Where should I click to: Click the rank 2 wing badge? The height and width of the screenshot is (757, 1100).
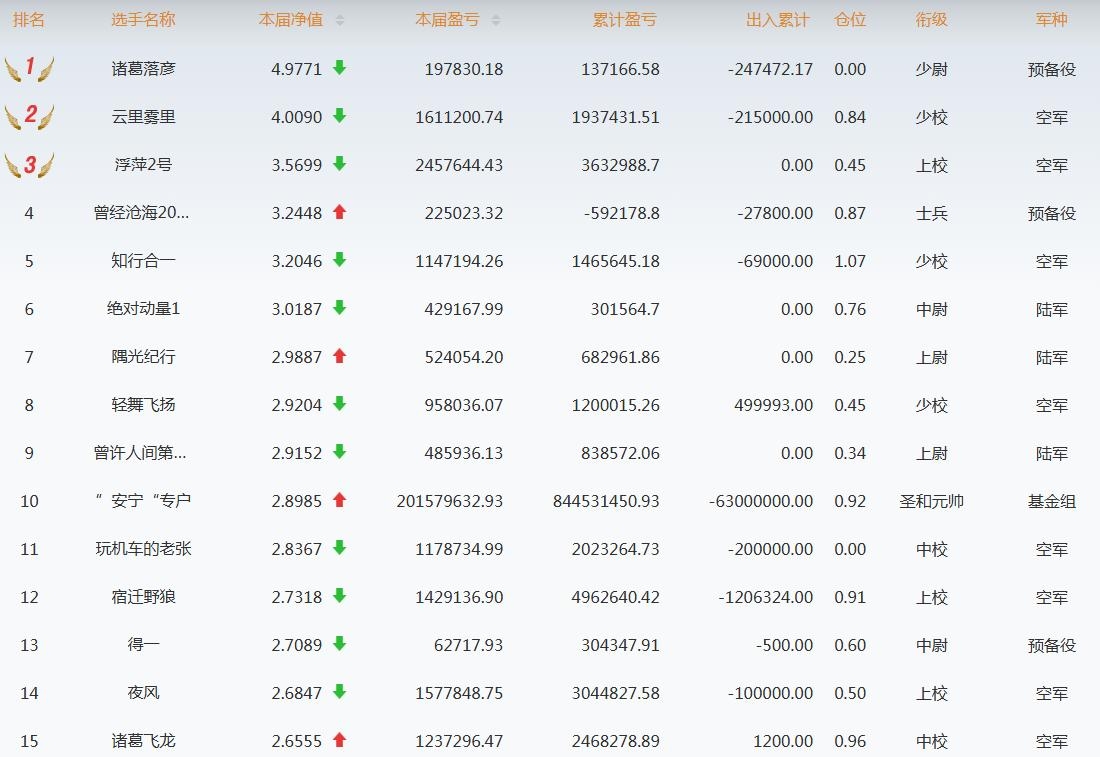pos(29,116)
